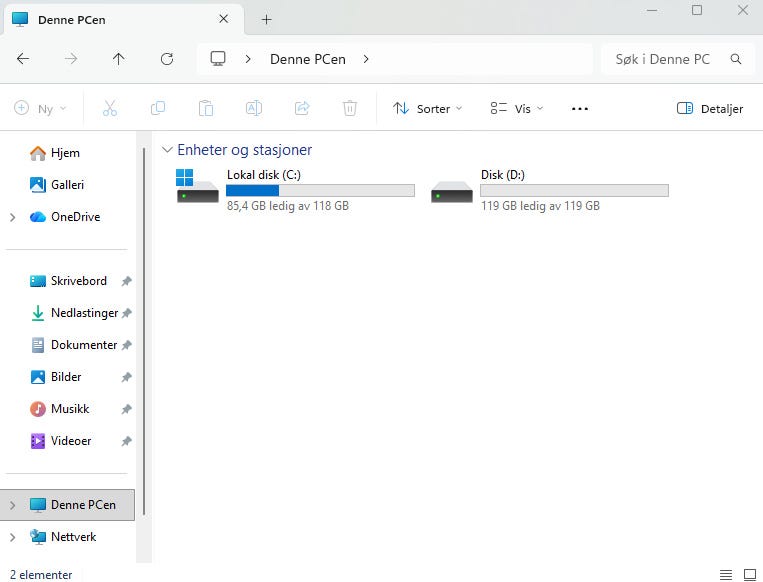
Task: Click 2 elementer in status bar
Action: click(x=41, y=575)
